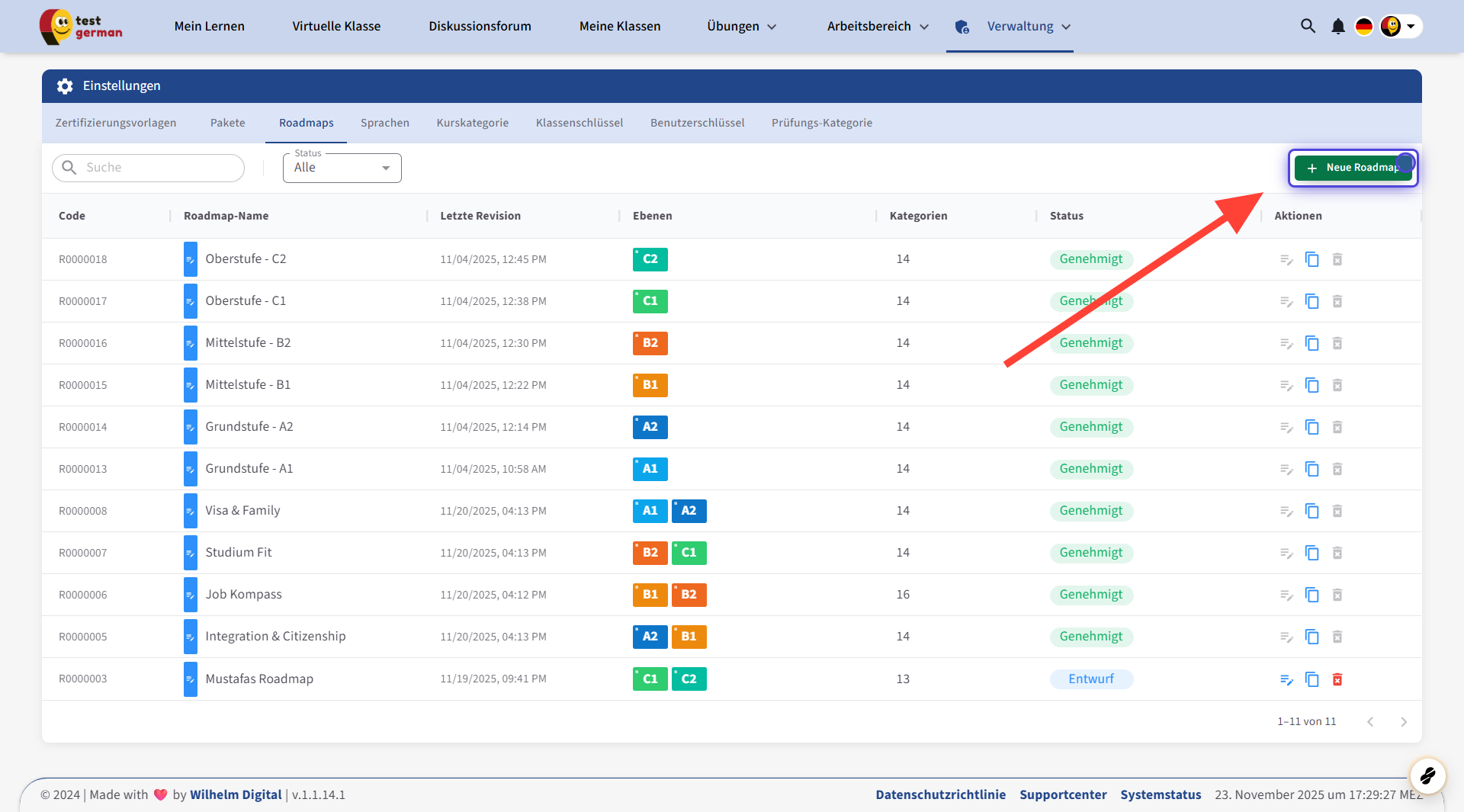Focus the Suche search field
The height and width of the screenshot is (812, 1464).
[160, 168]
